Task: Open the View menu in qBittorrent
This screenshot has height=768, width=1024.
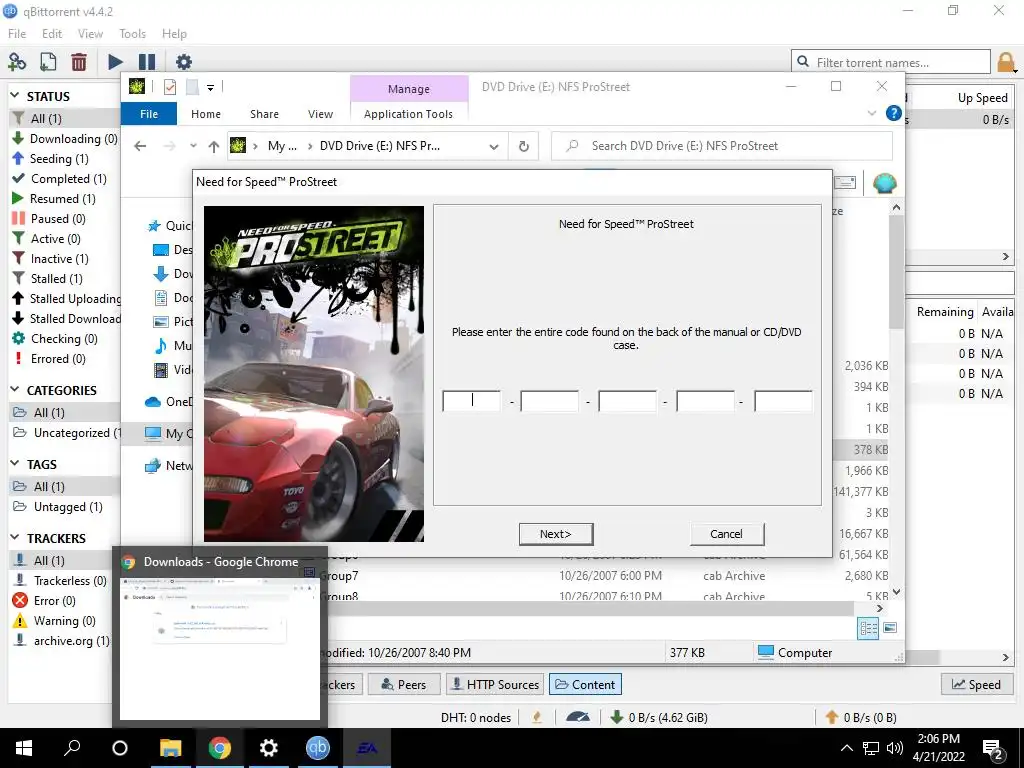Action: [x=90, y=34]
